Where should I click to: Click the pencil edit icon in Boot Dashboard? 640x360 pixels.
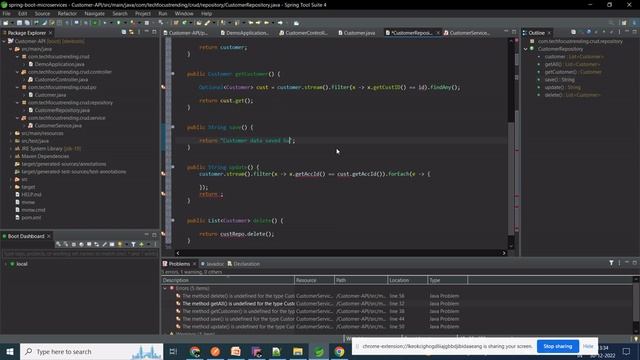(x=104, y=244)
